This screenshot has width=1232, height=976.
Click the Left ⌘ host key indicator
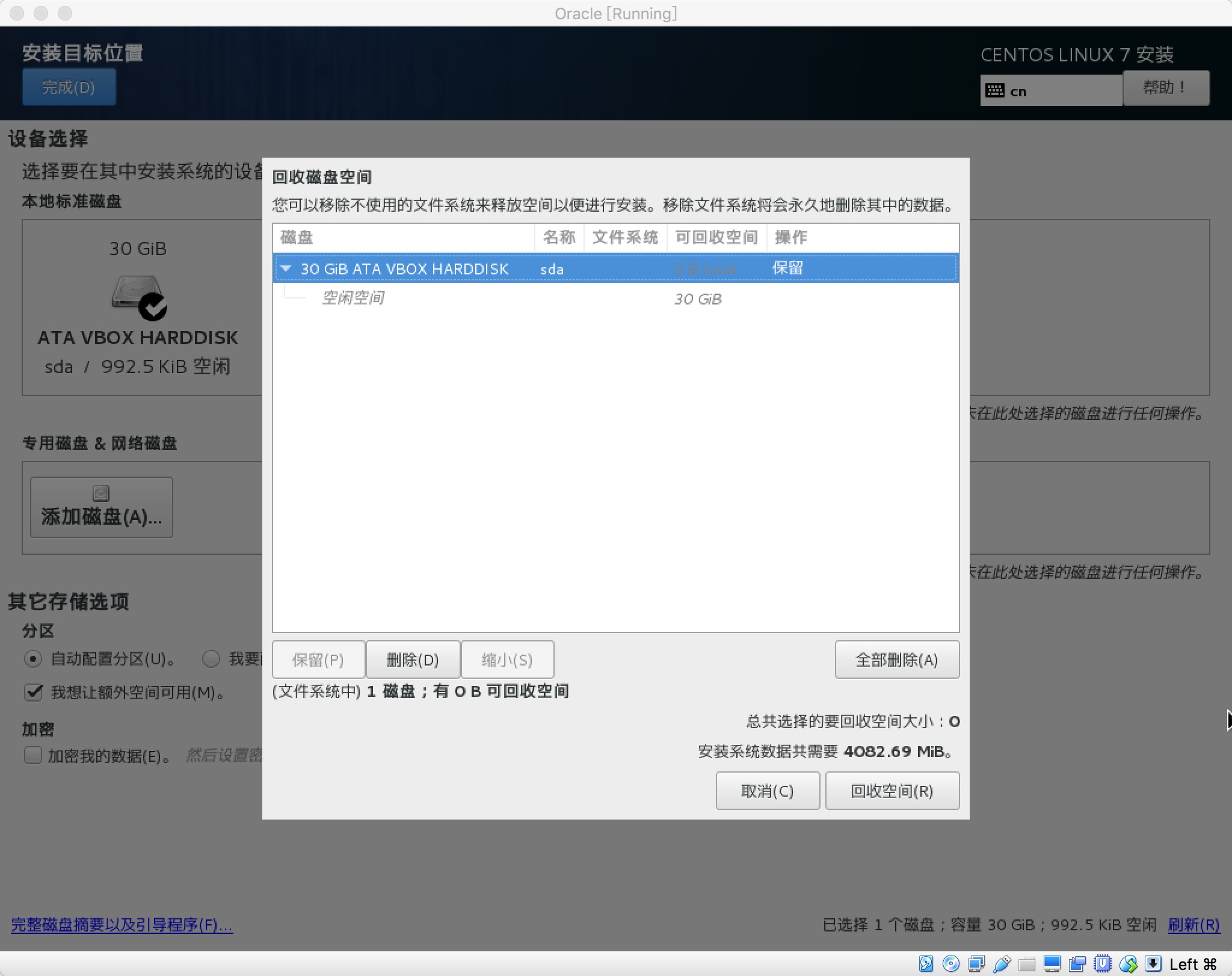[1193, 964]
